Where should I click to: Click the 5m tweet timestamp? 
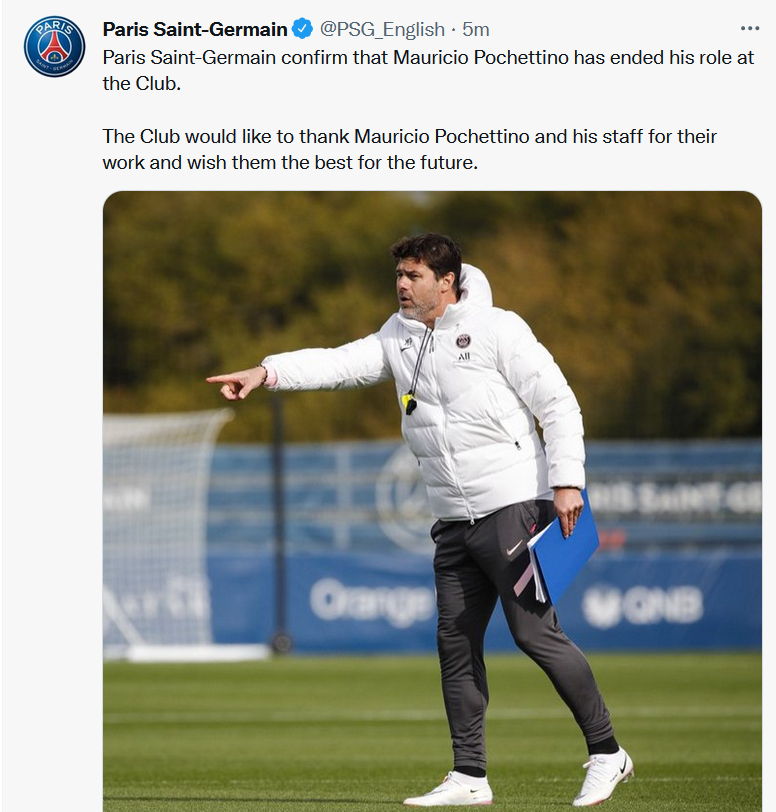(x=476, y=30)
